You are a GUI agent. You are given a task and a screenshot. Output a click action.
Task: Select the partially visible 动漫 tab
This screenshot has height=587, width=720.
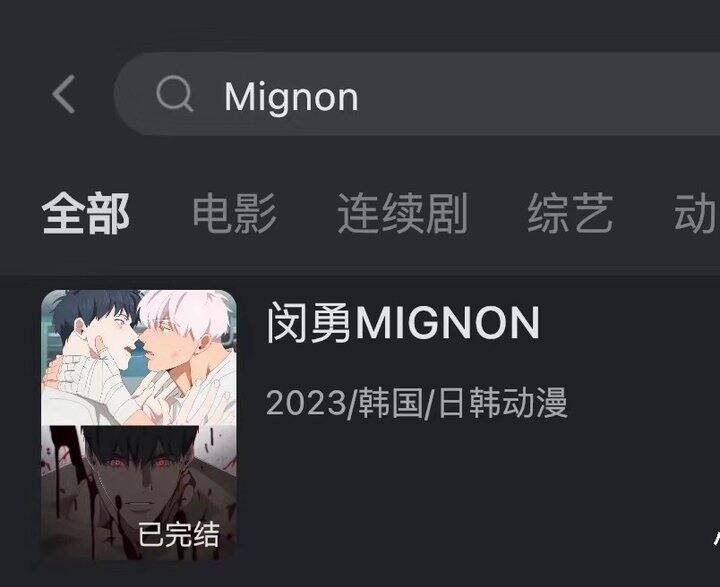pos(697,214)
